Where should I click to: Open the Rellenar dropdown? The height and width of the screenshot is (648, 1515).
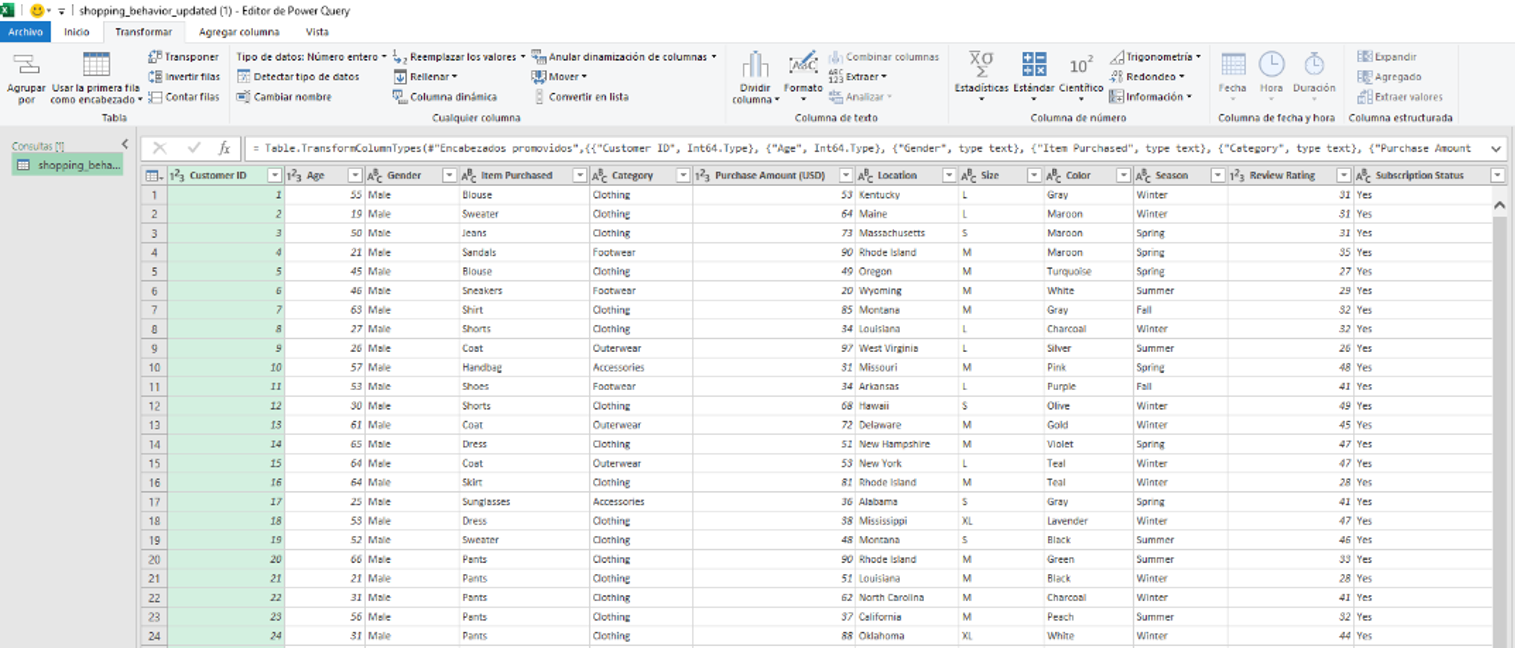tap(425, 77)
